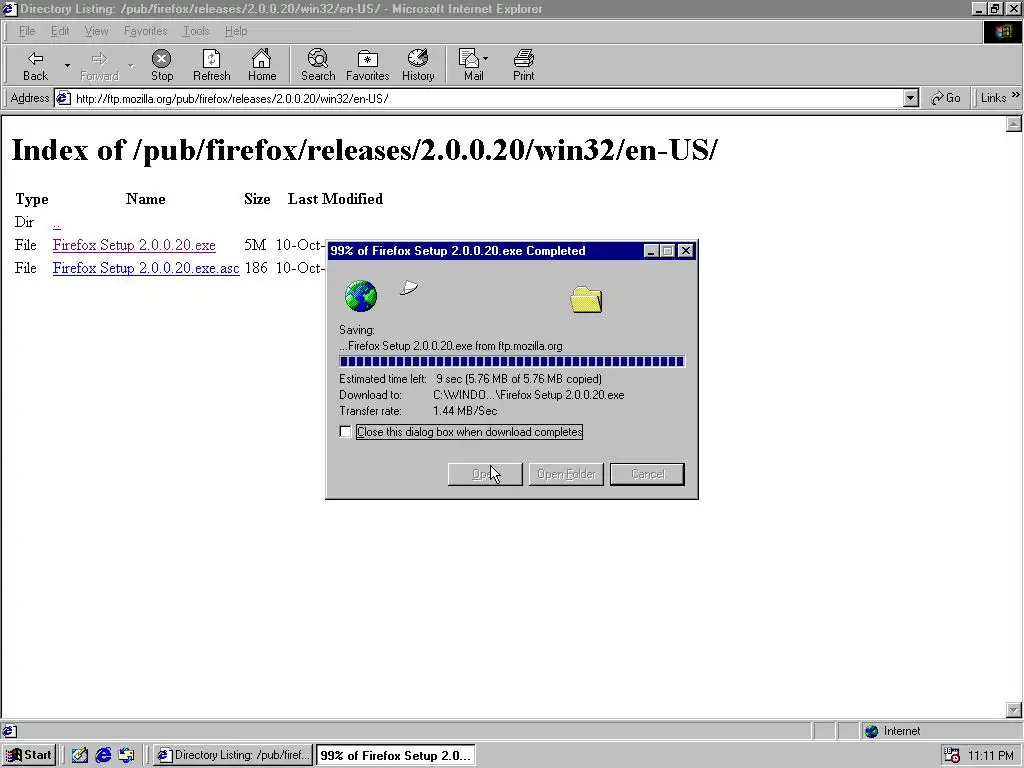
Task: Open the Help menu
Action: pyautogui.click(x=236, y=31)
